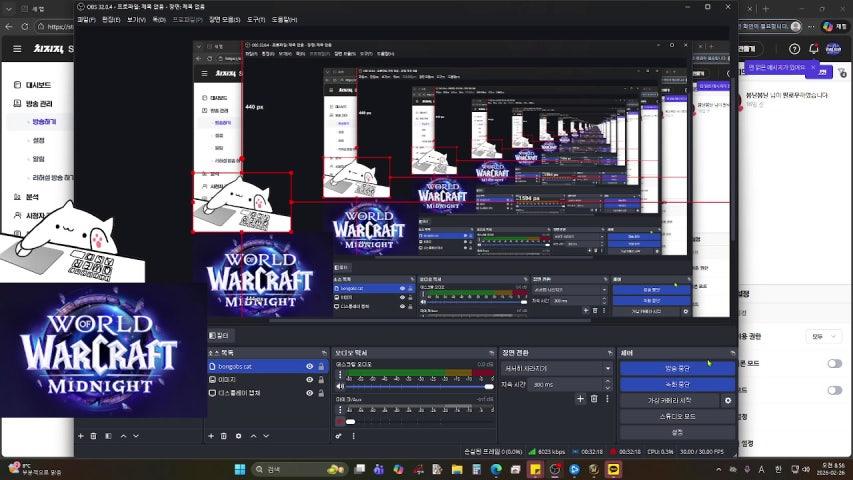Open source properties gear icon

coord(238,436)
